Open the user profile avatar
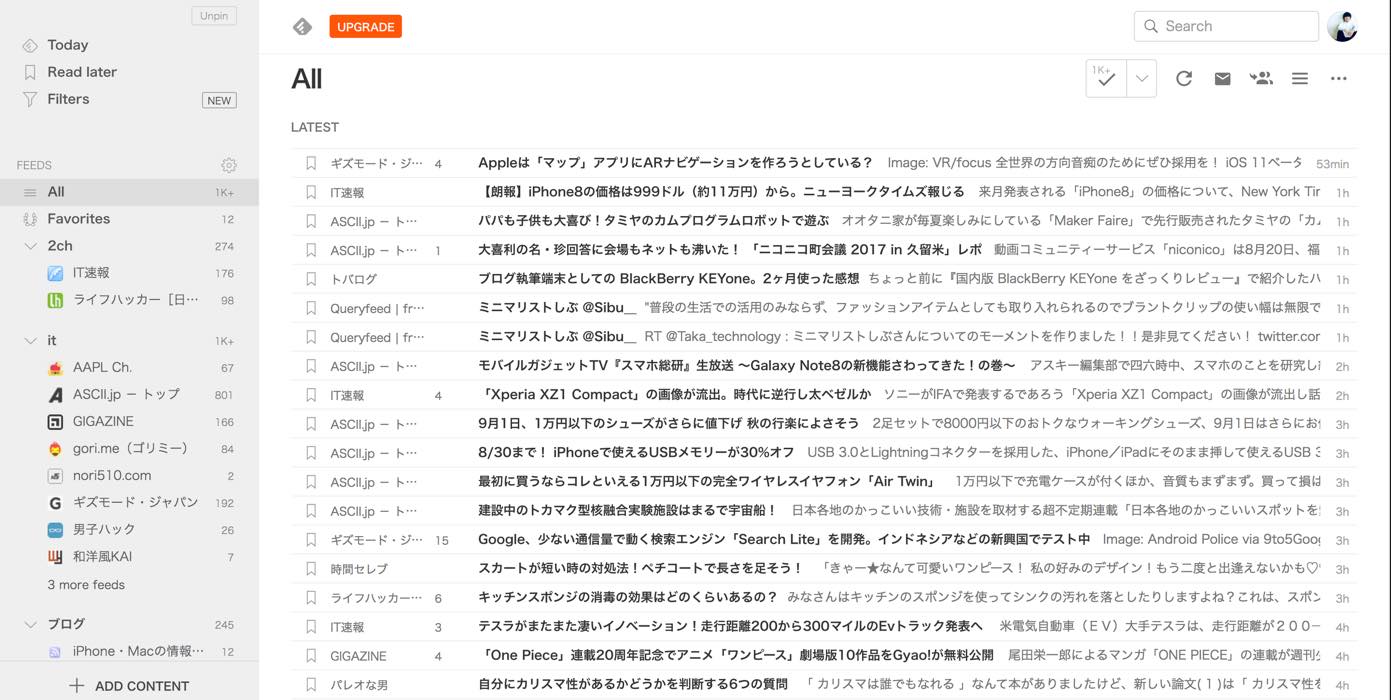The width and height of the screenshot is (1391, 700). [x=1342, y=27]
